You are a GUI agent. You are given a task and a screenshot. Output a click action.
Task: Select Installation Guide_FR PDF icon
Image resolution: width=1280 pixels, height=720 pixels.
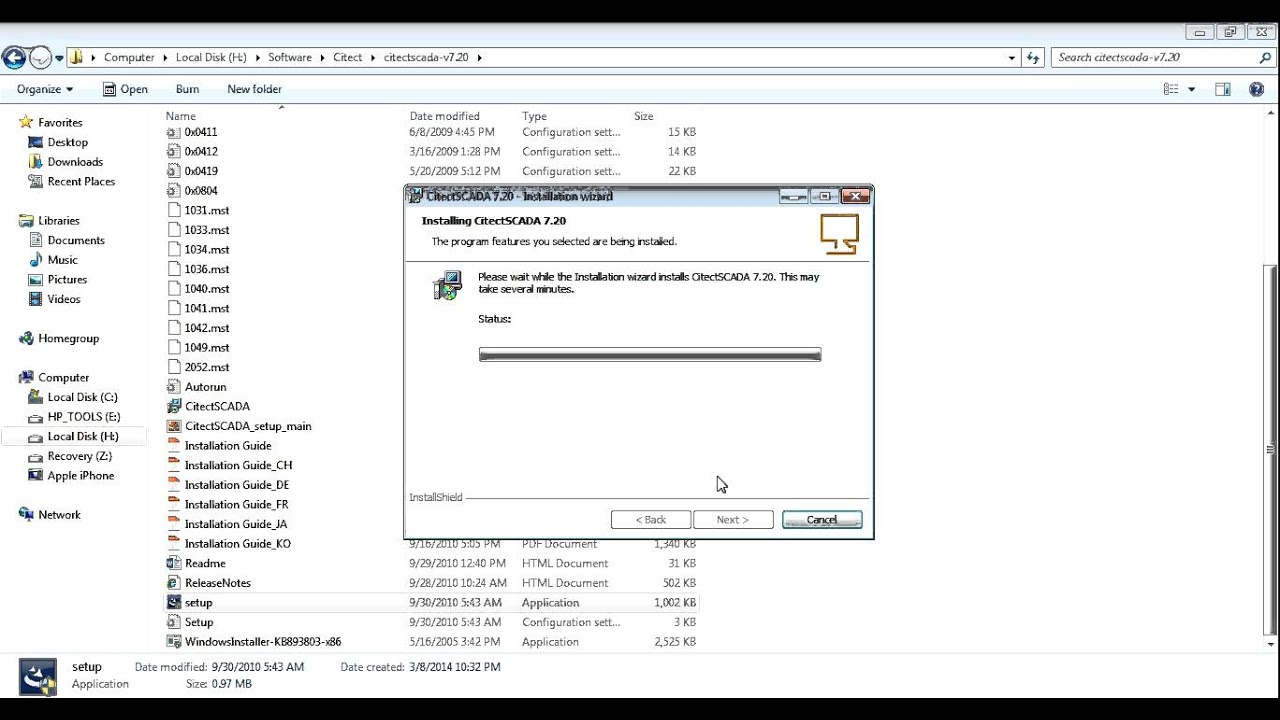point(174,504)
